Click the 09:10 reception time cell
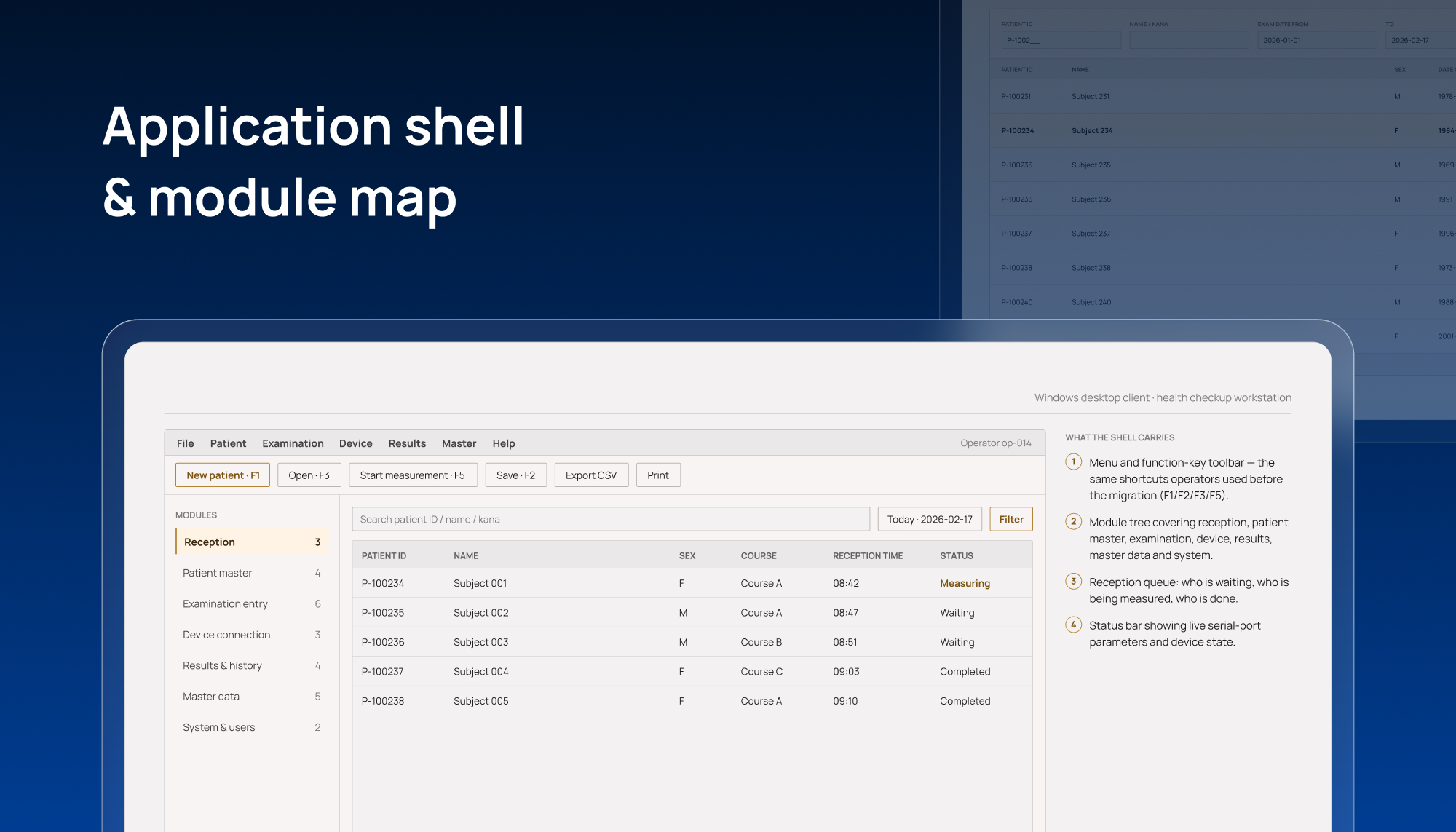Screen dimensions: 1456x832 (845, 701)
